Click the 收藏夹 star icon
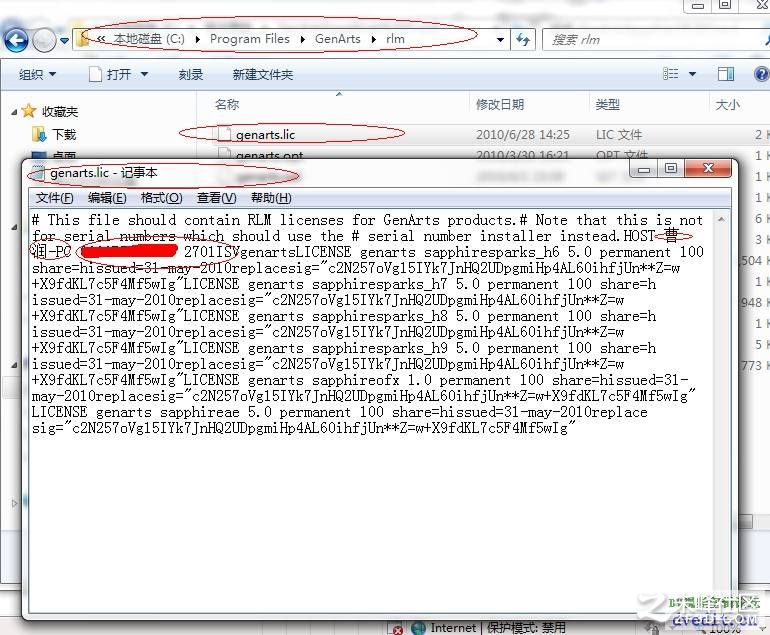 [x=29, y=111]
